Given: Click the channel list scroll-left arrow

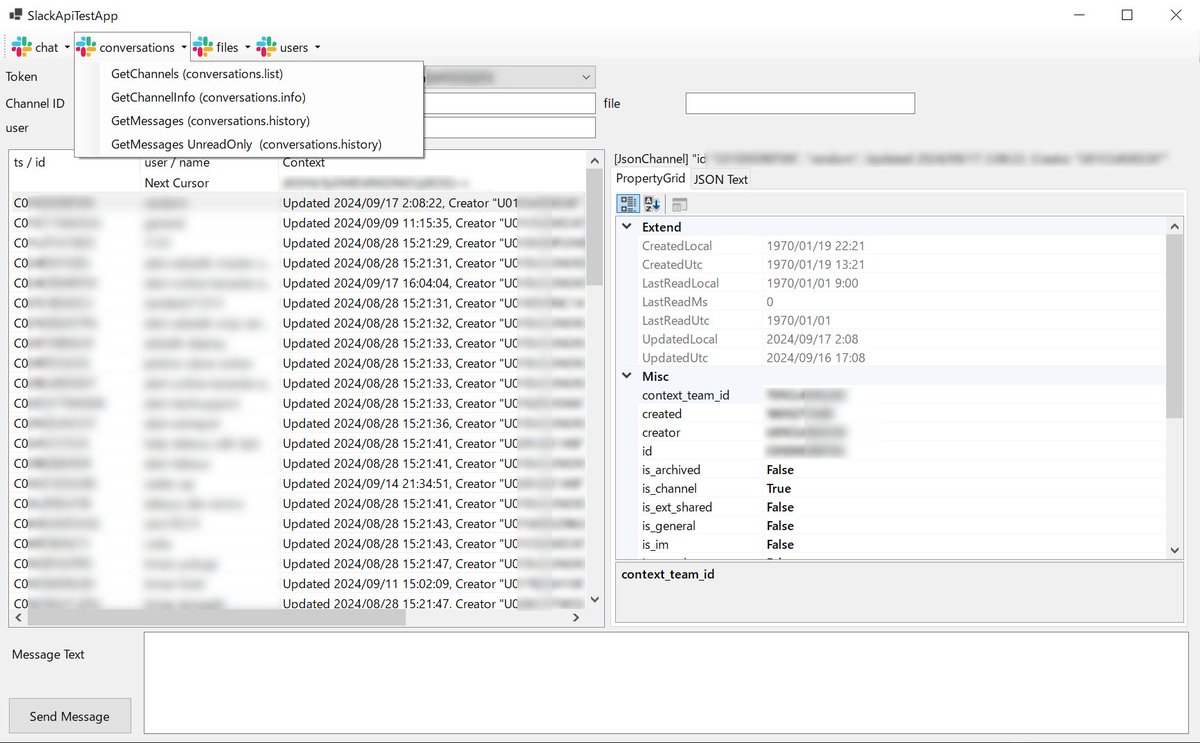Looking at the screenshot, I should tap(18, 618).
